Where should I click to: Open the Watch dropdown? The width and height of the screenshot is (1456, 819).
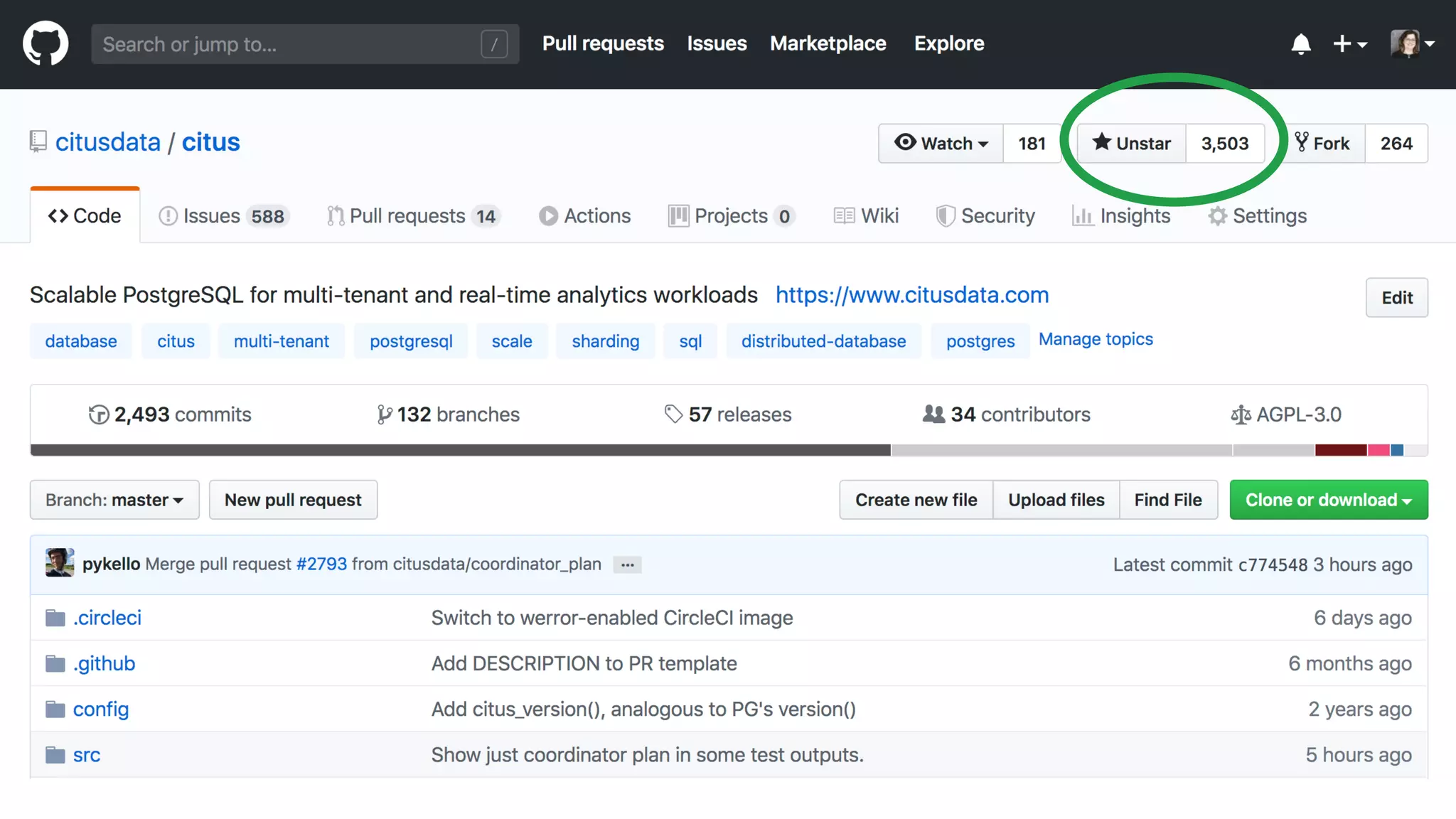[x=941, y=144]
